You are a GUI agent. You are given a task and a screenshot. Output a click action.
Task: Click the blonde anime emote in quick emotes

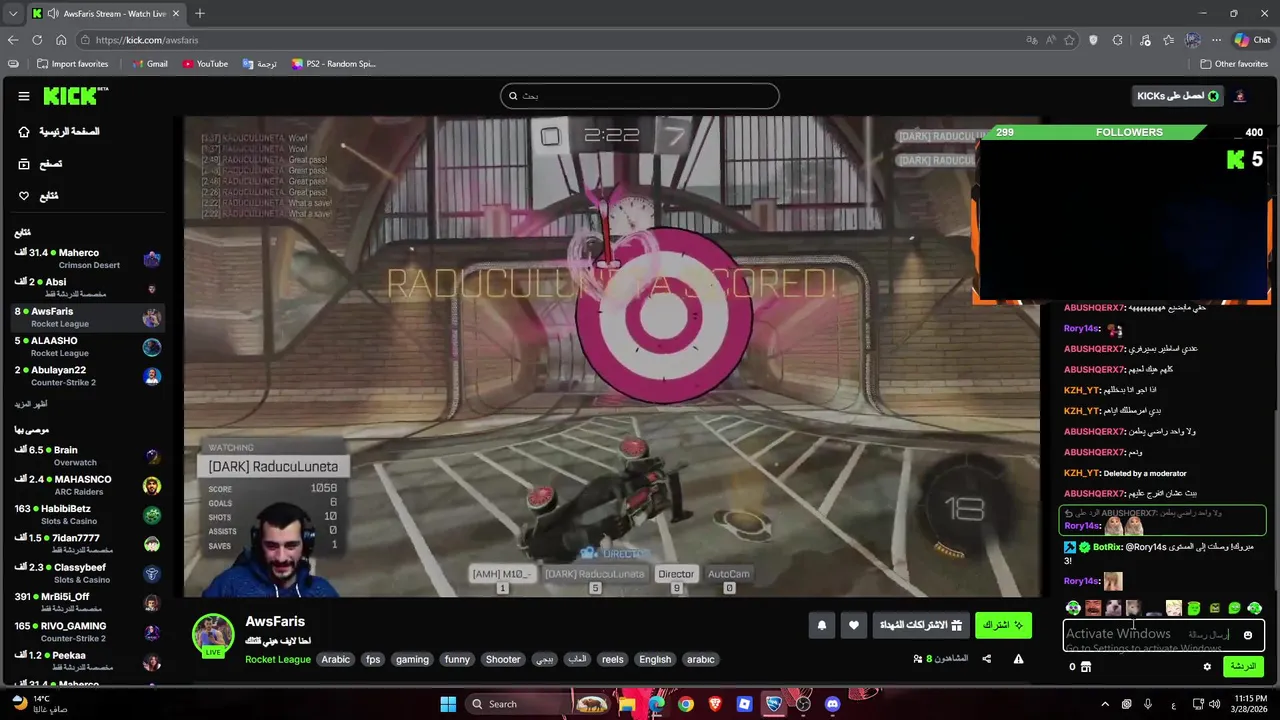(1174, 608)
